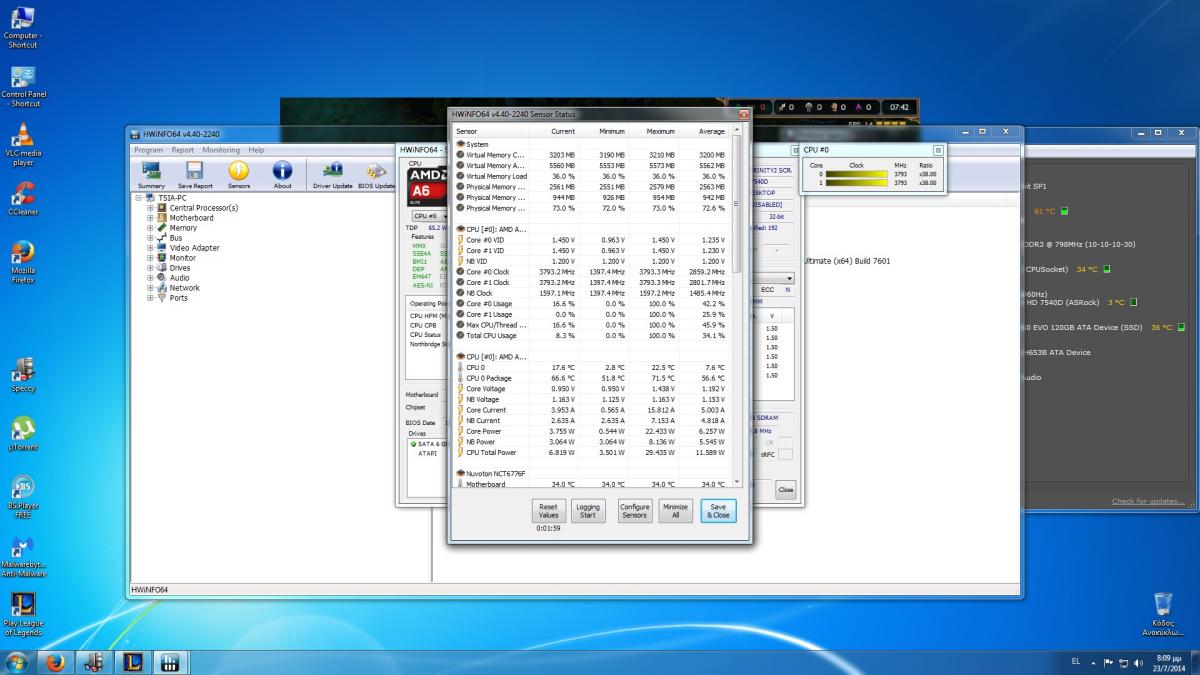This screenshot has width=1200, height=675.
Task: Click the Core 1 clock bar
Action: [x=857, y=183]
